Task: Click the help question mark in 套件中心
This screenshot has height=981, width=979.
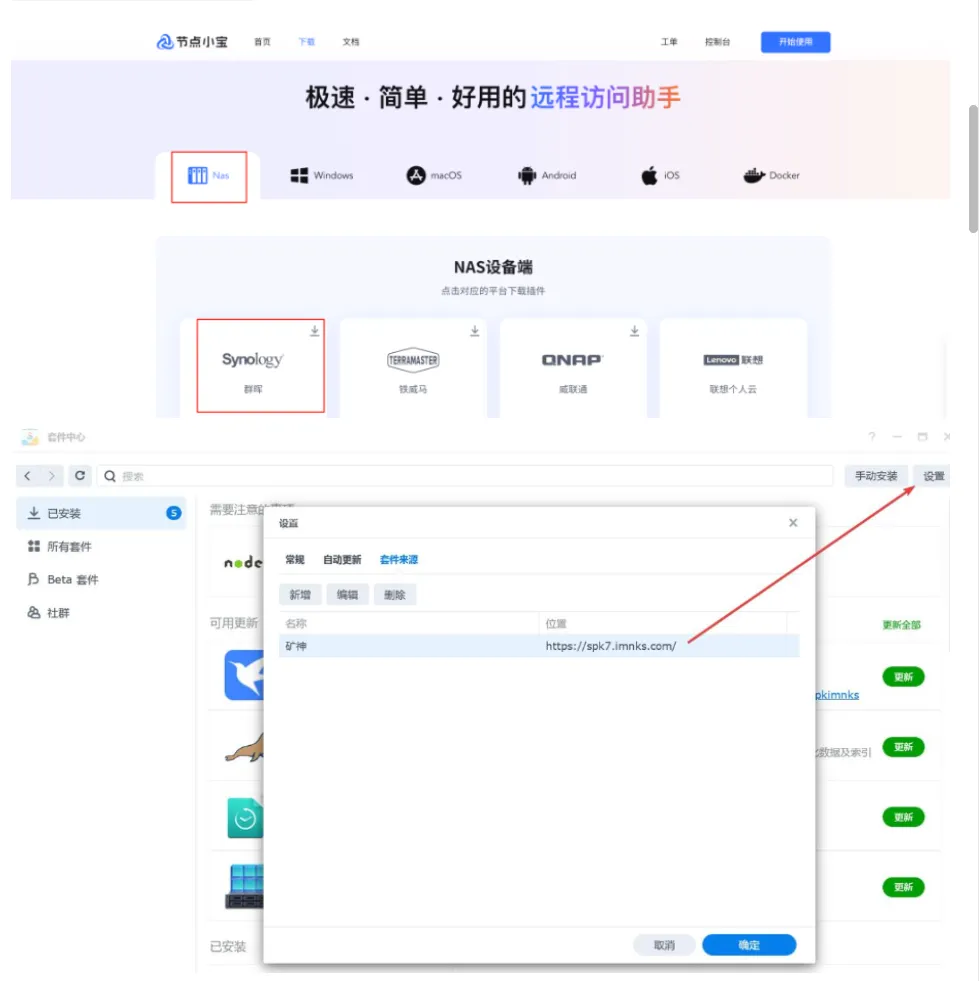Action: pyautogui.click(x=871, y=437)
